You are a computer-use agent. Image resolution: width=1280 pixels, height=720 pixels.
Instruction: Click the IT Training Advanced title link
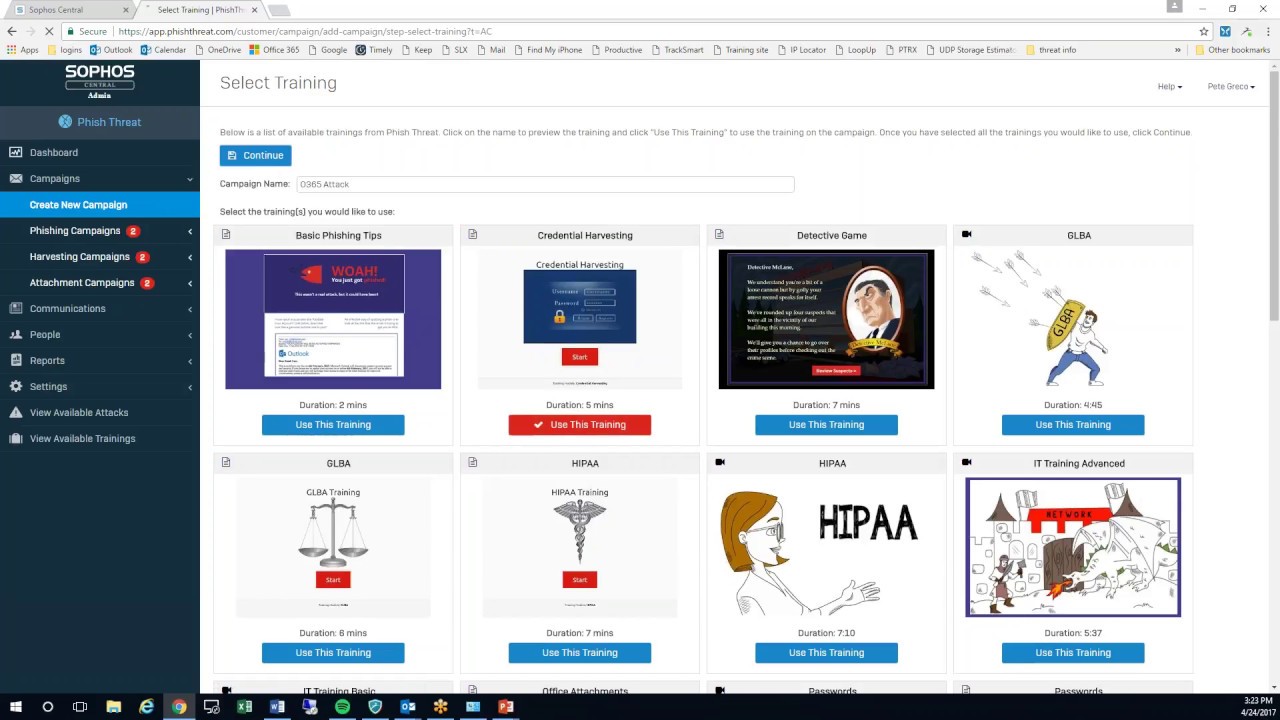[x=1079, y=463]
